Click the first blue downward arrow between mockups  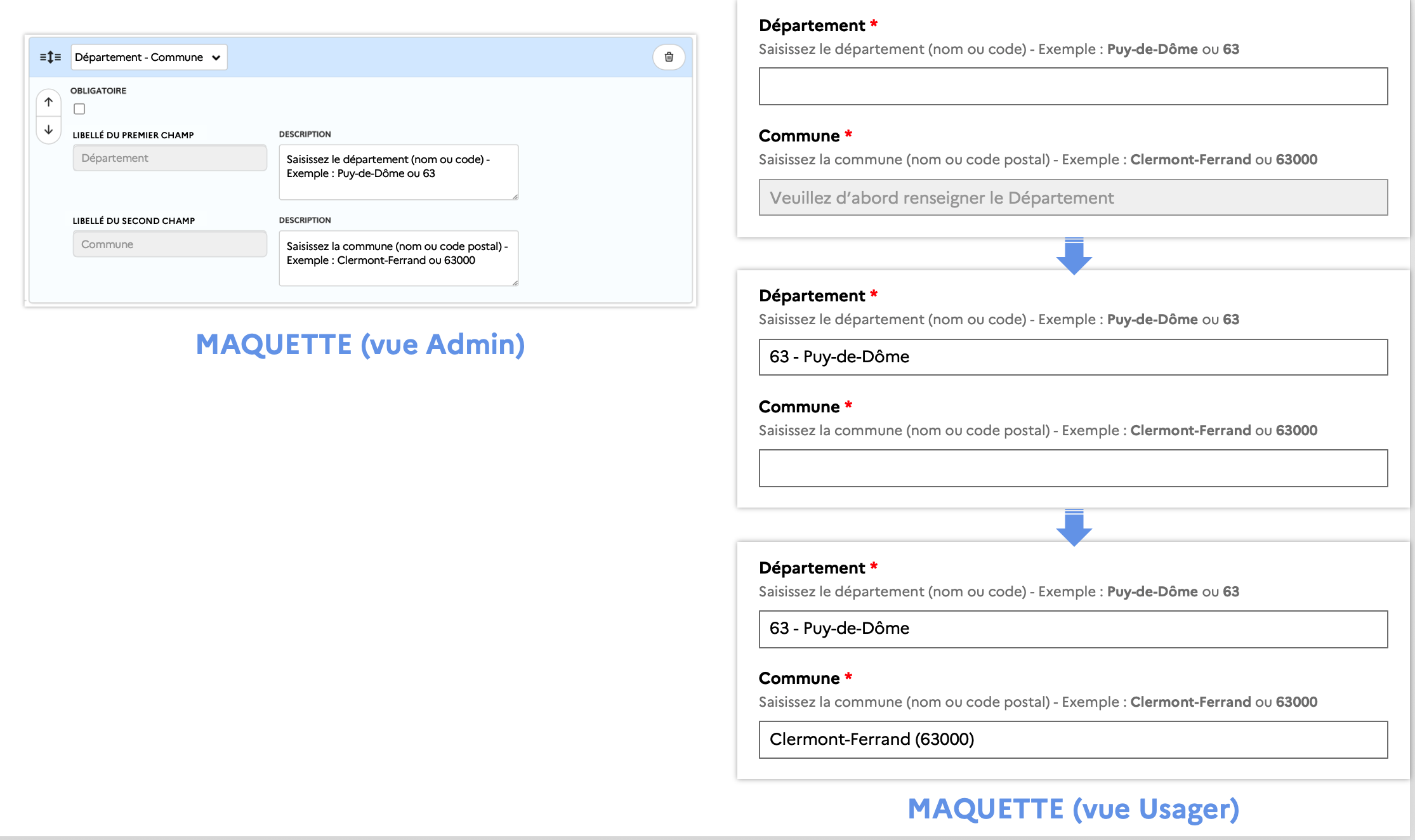point(1075,257)
